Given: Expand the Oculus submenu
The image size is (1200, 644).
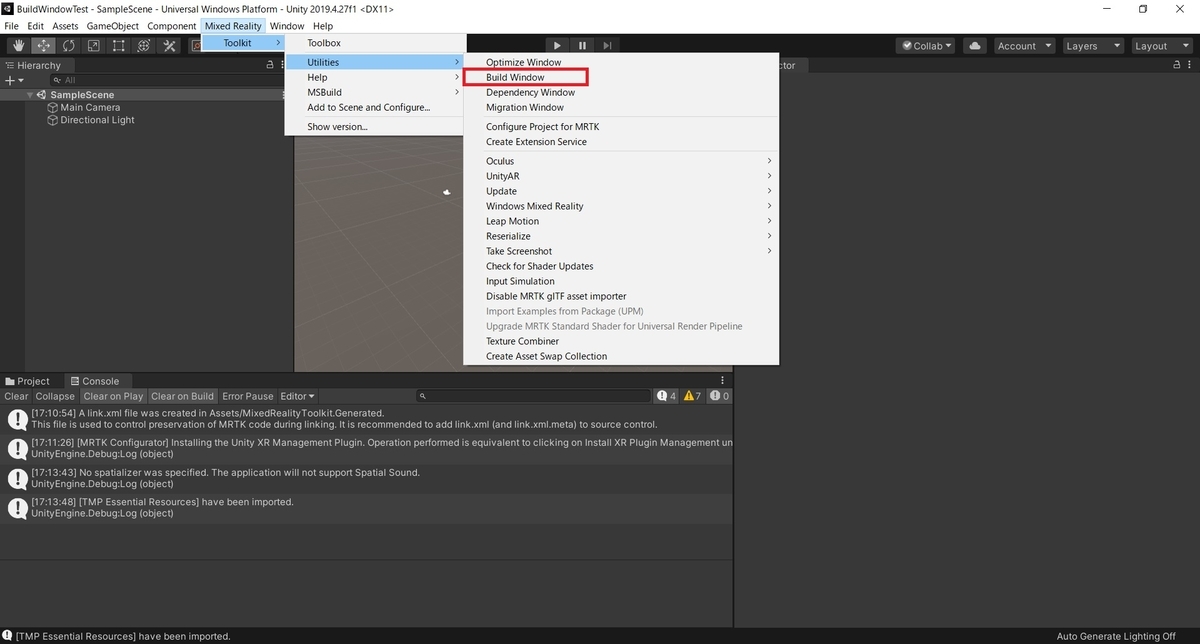Looking at the screenshot, I should coord(621,161).
